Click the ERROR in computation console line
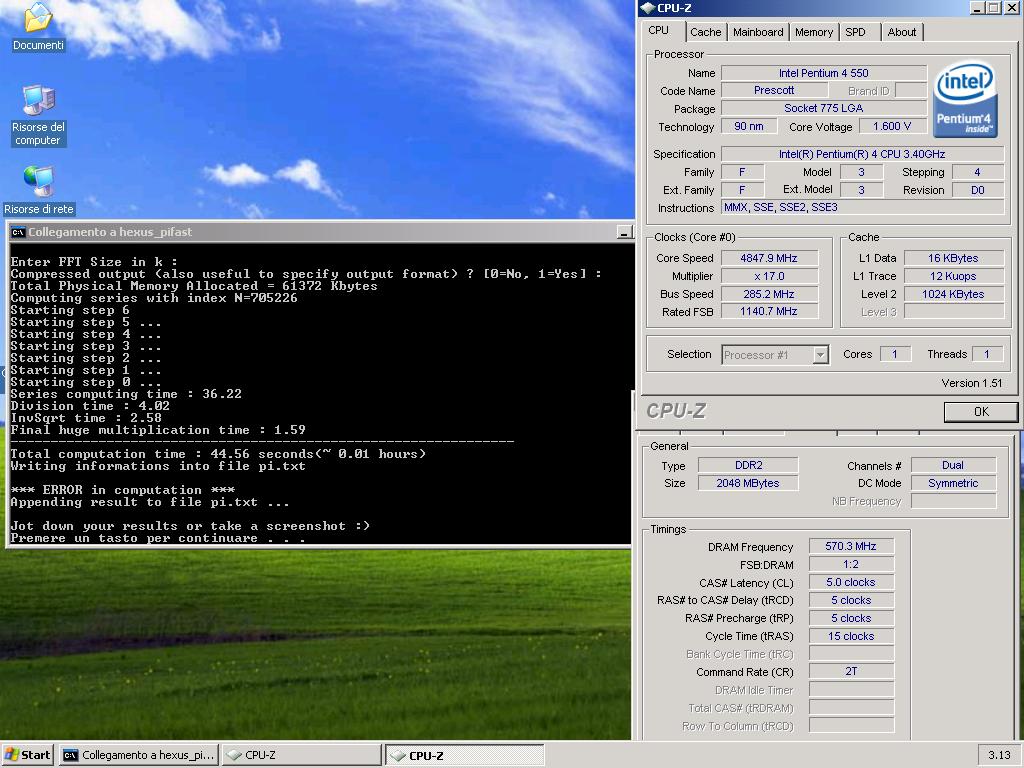The image size is (1024, 768). pyautogui.click(x=123, y=490)
